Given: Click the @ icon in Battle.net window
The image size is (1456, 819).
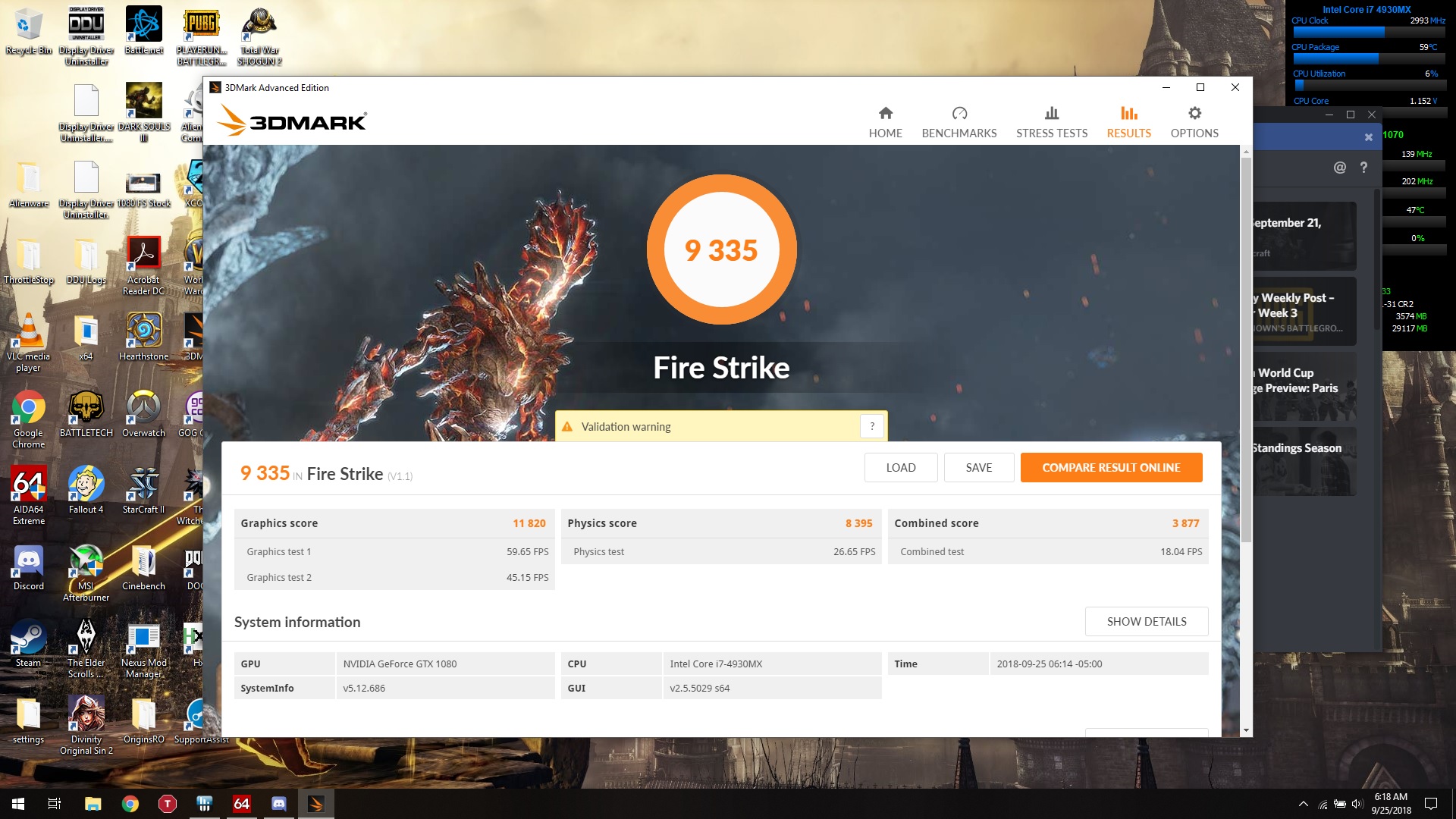Looking at the screenshot, I should click(1340, 168).
